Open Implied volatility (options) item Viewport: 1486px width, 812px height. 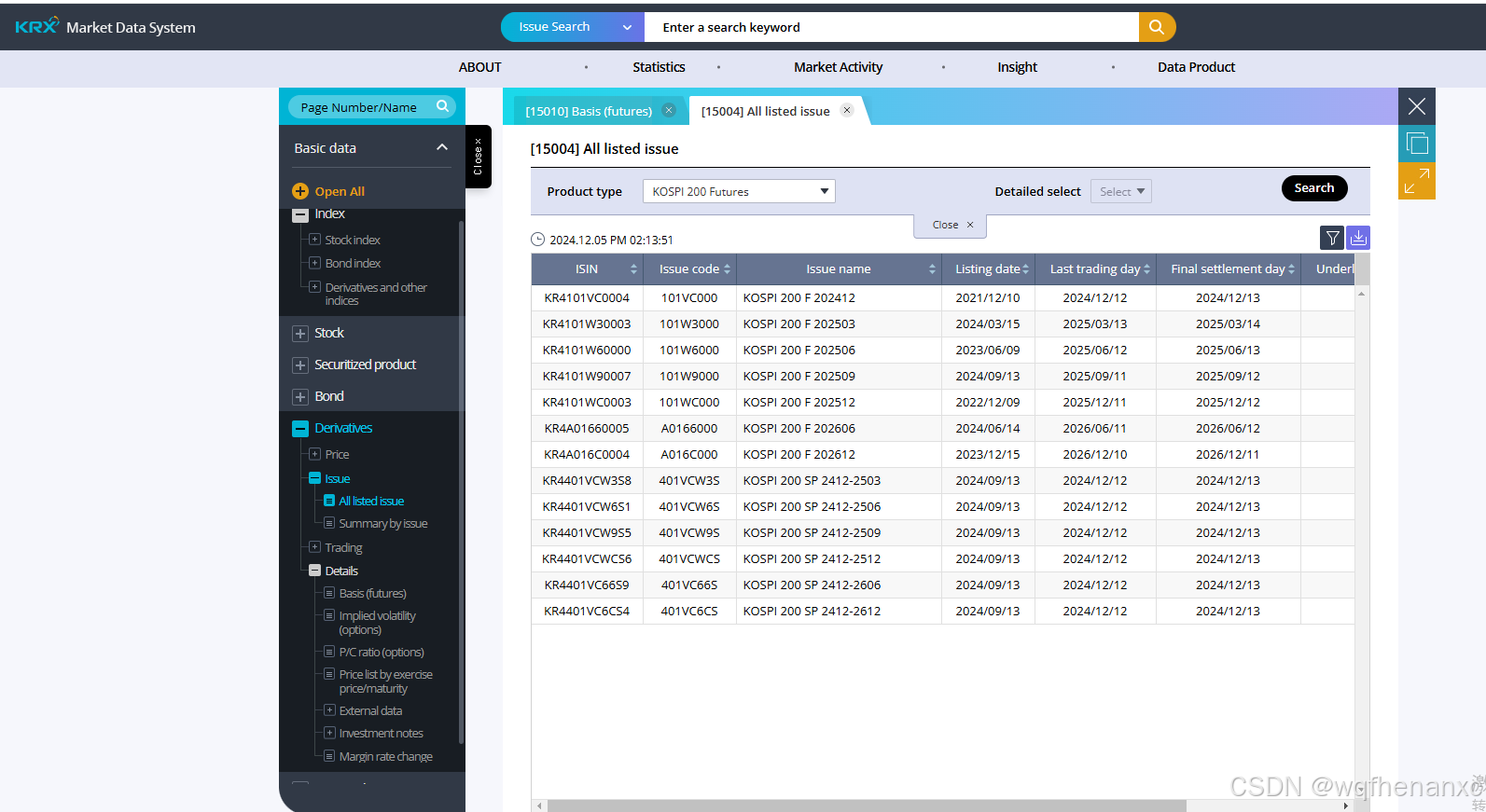pos(378,623)
